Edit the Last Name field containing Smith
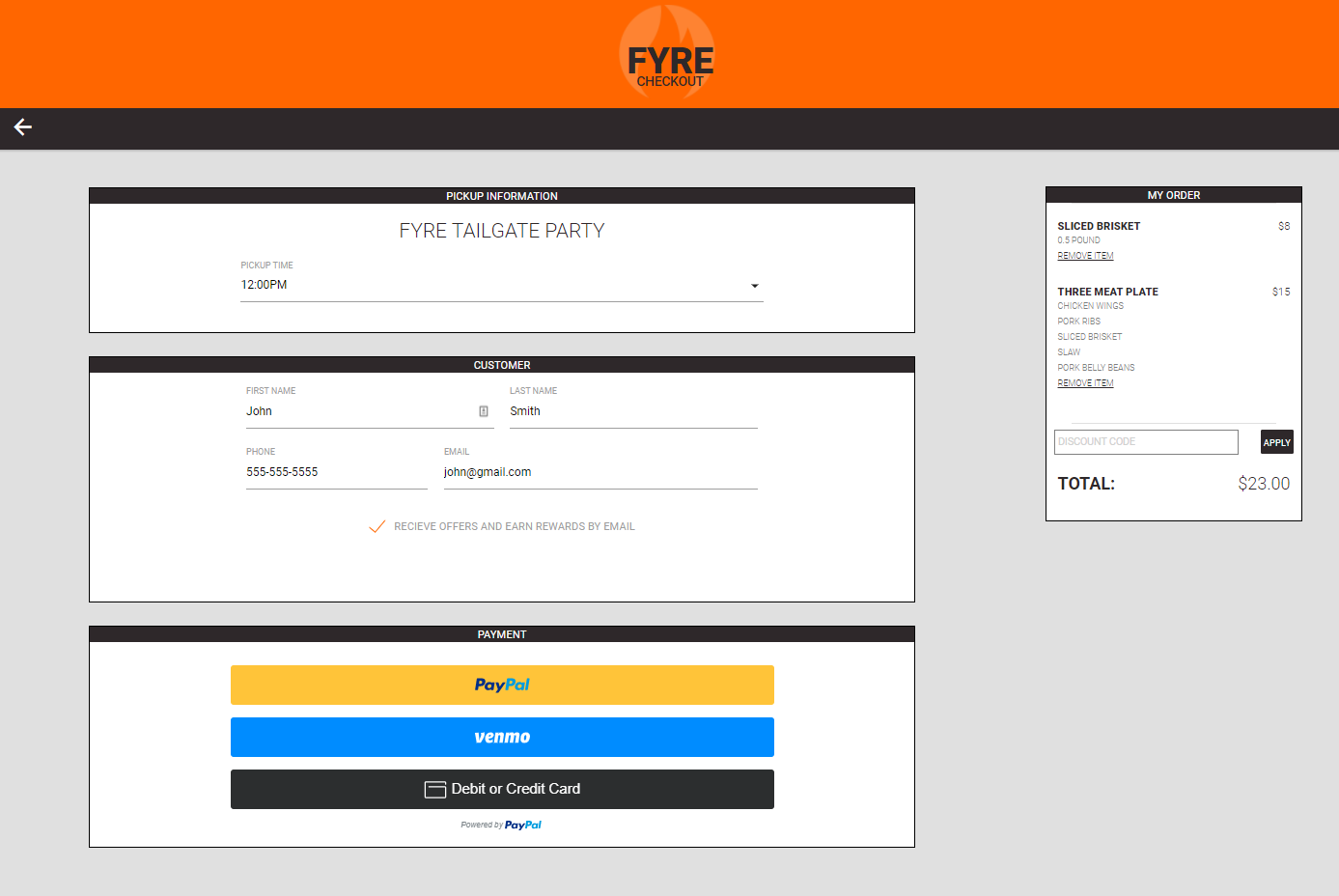 [x=633, y=411]
